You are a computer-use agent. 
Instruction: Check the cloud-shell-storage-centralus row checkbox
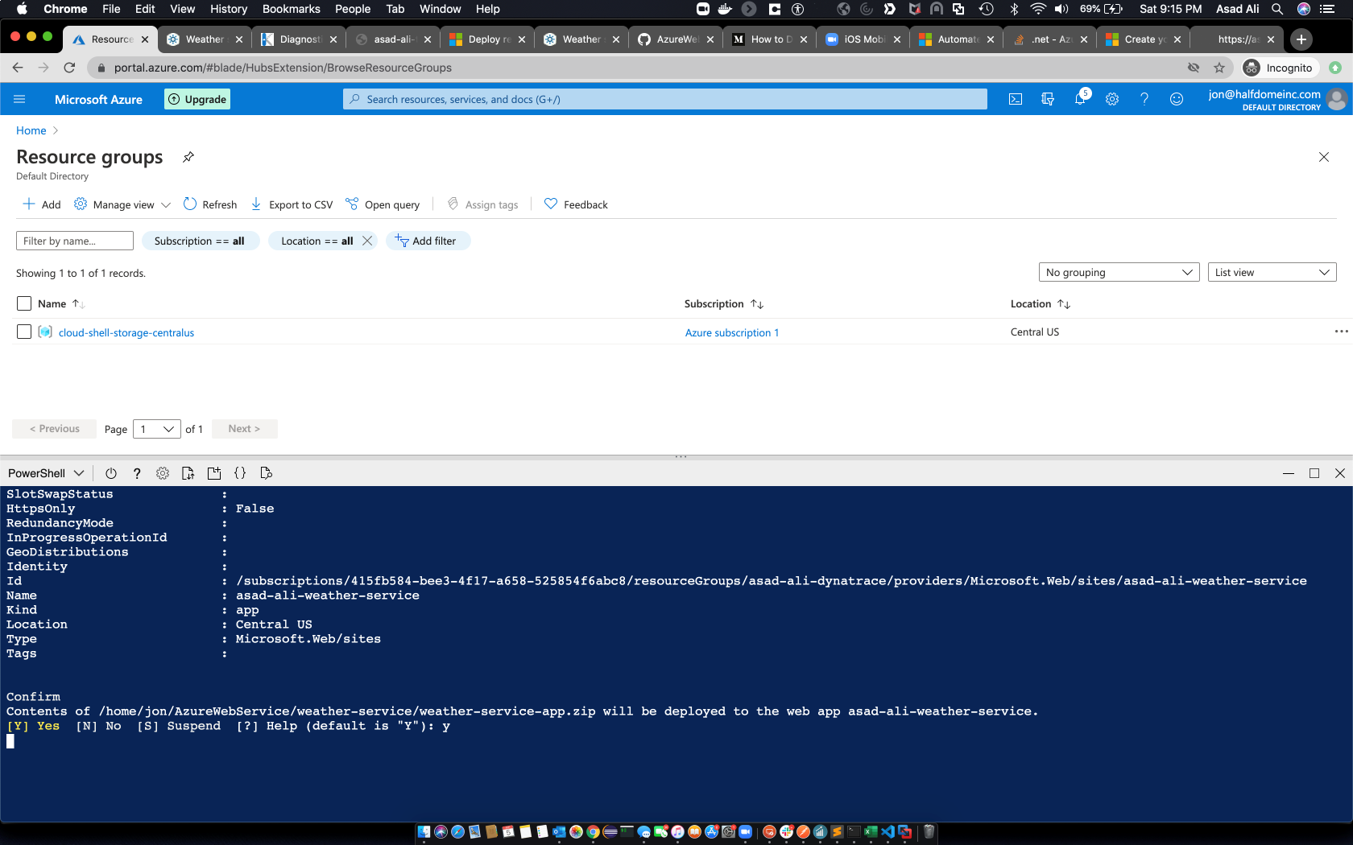[24, 332]
